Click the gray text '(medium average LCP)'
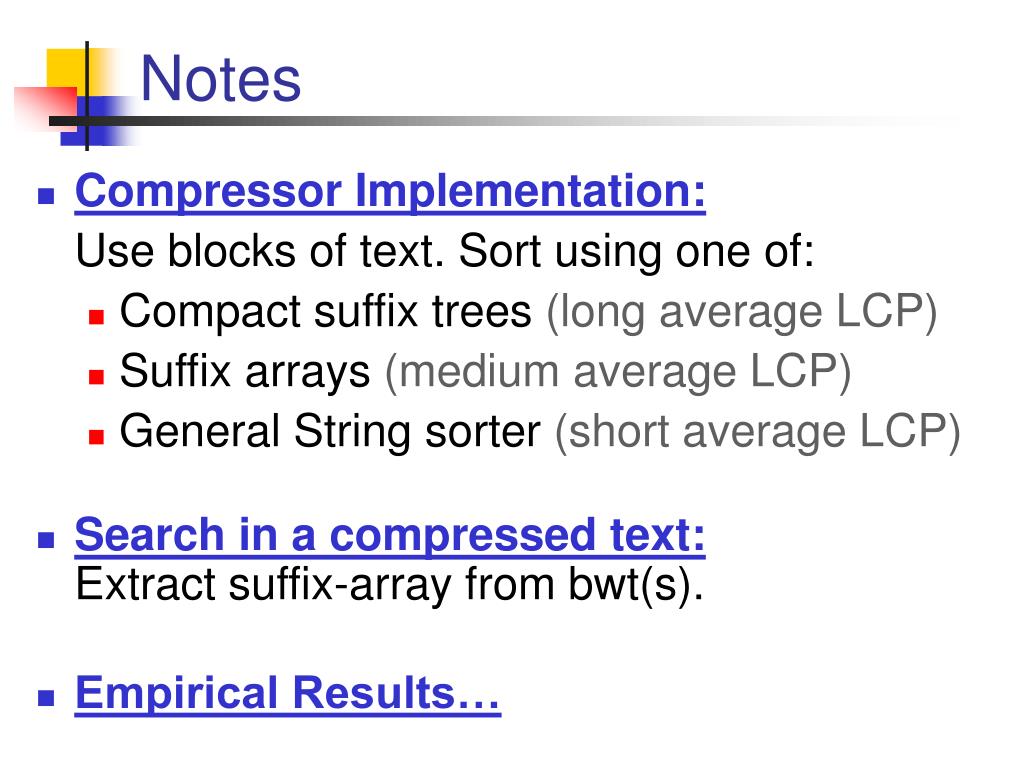This screenshot has width=1024, height=768. click(x=618, y=374)
